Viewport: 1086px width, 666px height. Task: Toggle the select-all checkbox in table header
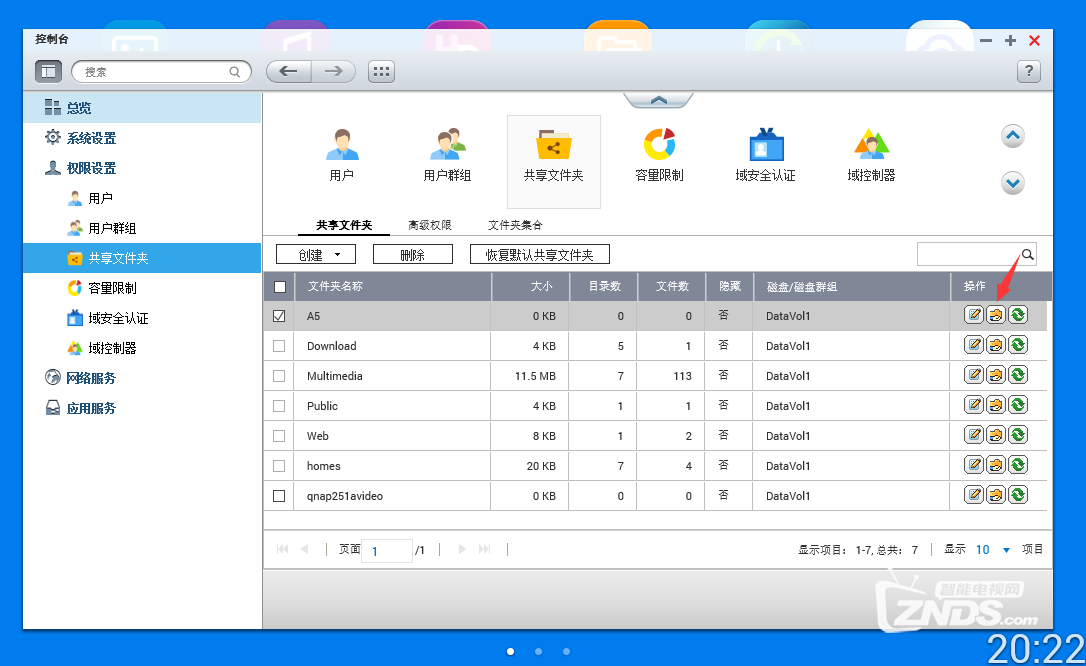[x=280, y=287]
